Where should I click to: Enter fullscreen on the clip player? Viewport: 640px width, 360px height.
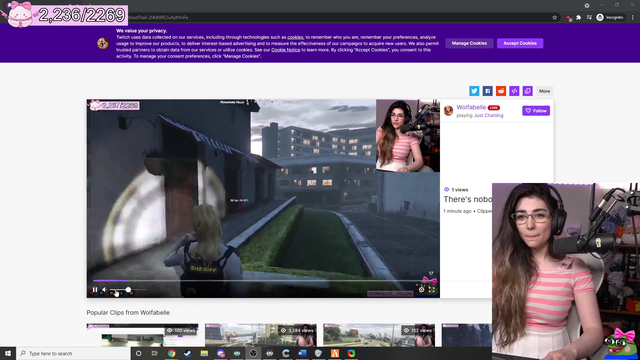431,290
